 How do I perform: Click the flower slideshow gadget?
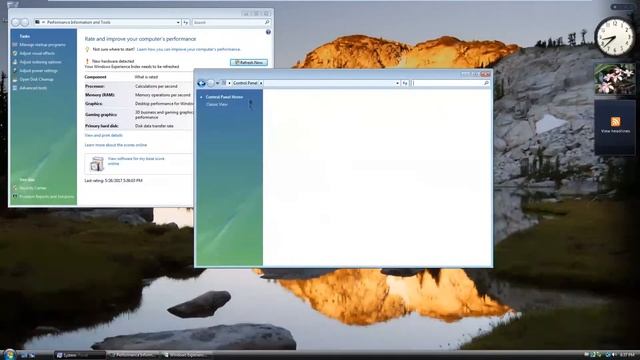615,79
